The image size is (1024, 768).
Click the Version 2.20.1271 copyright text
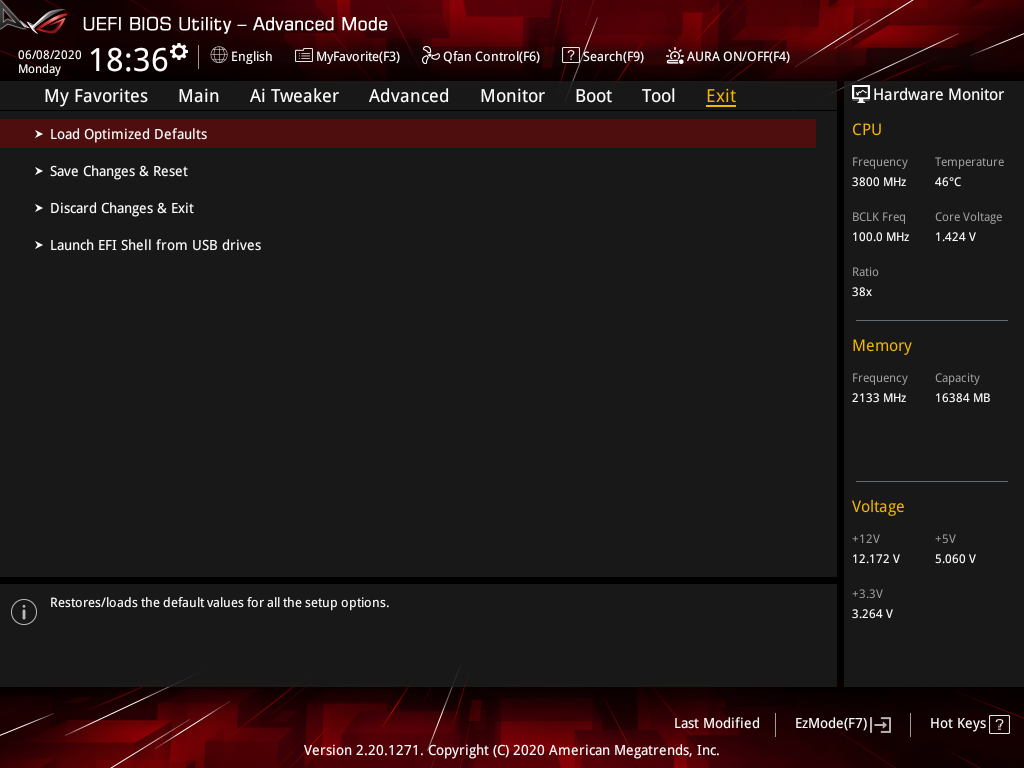tap(511, 750)
